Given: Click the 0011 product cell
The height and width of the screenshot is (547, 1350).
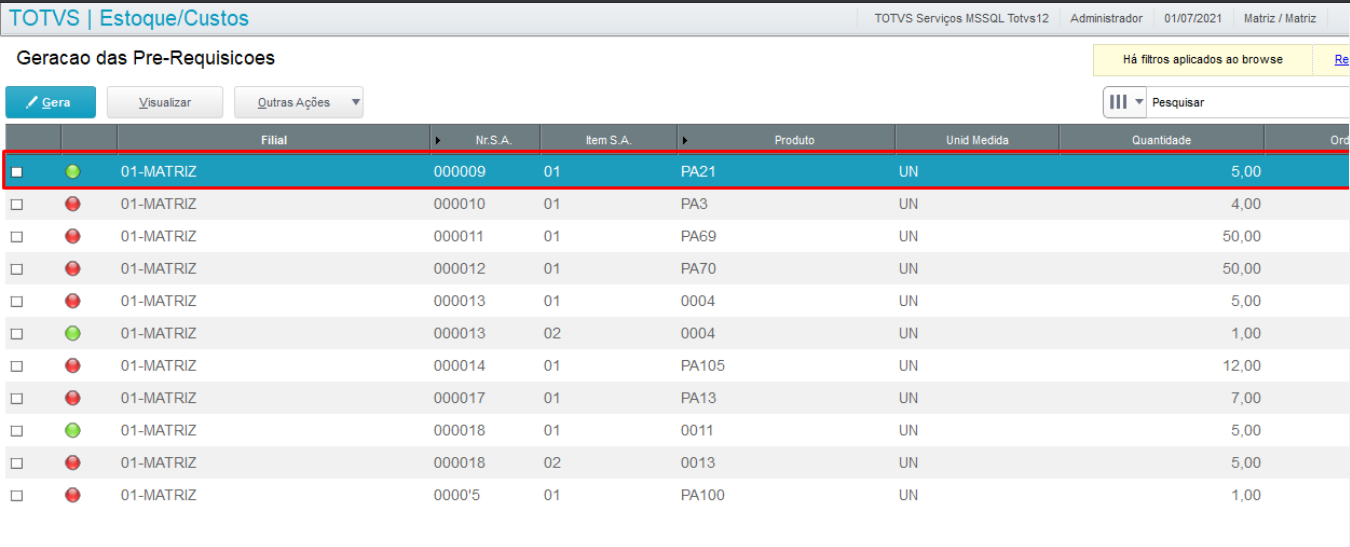Looking at the screenshot, I should coord(697,430).
